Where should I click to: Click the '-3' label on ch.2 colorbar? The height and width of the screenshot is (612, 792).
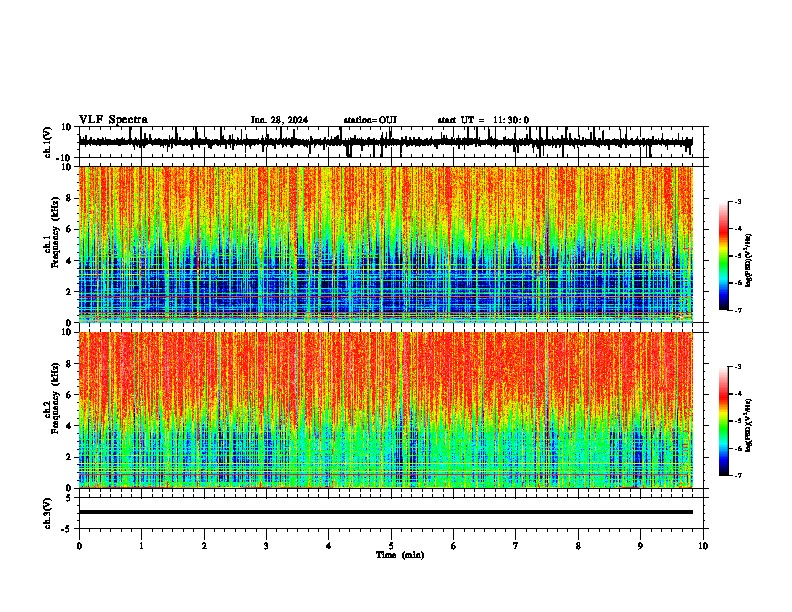pos(738,367)
